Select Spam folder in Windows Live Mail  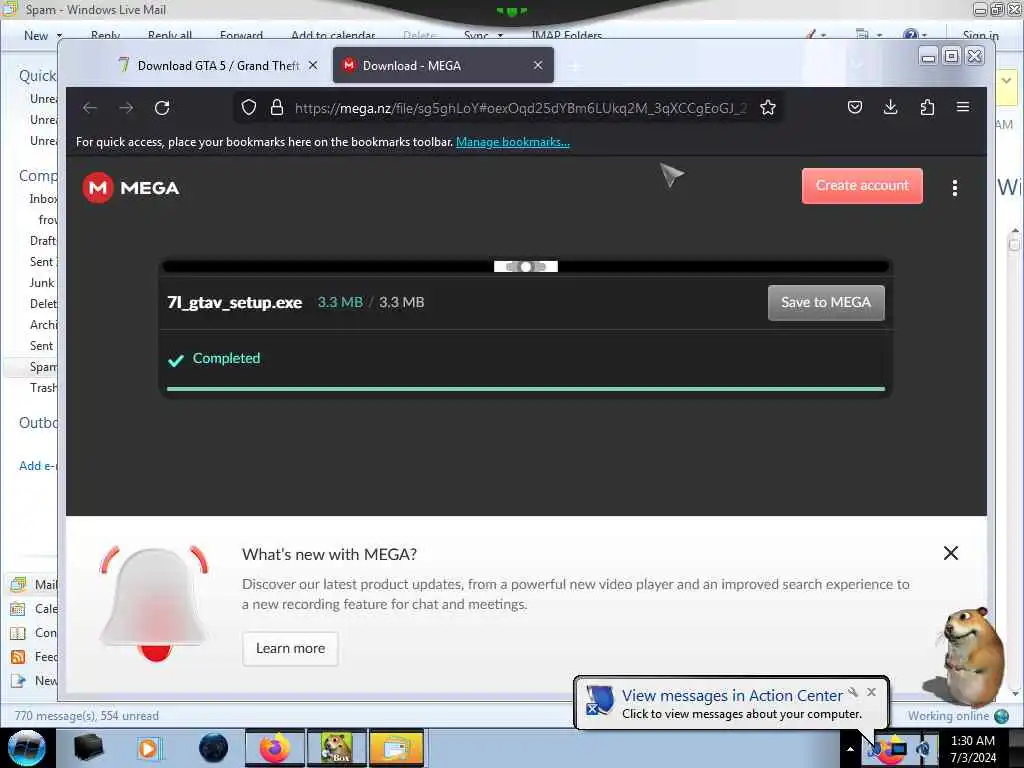[x=43, y=367]
